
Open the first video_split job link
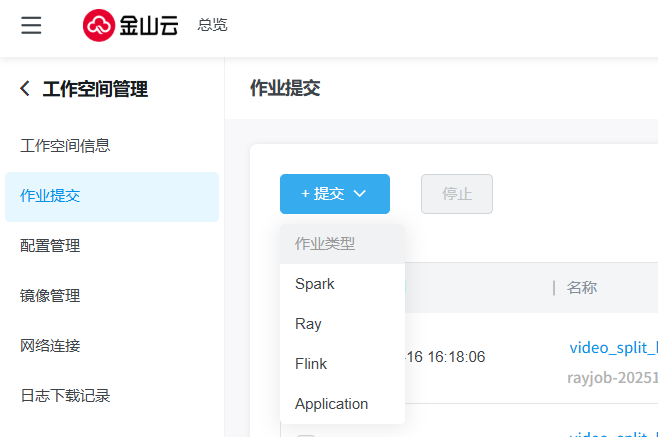pos(613,348)
